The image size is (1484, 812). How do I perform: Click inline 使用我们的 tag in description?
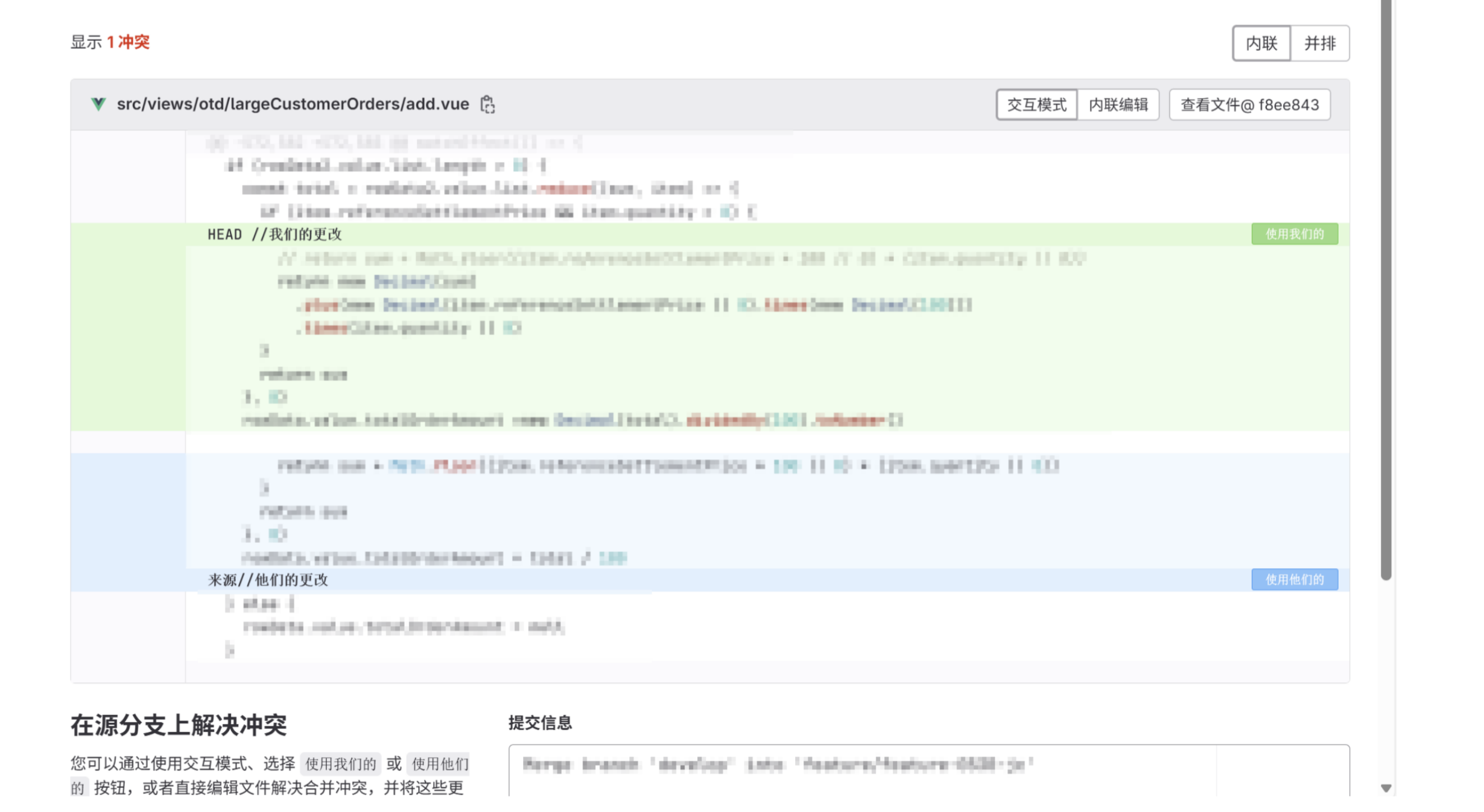point(340,764)
